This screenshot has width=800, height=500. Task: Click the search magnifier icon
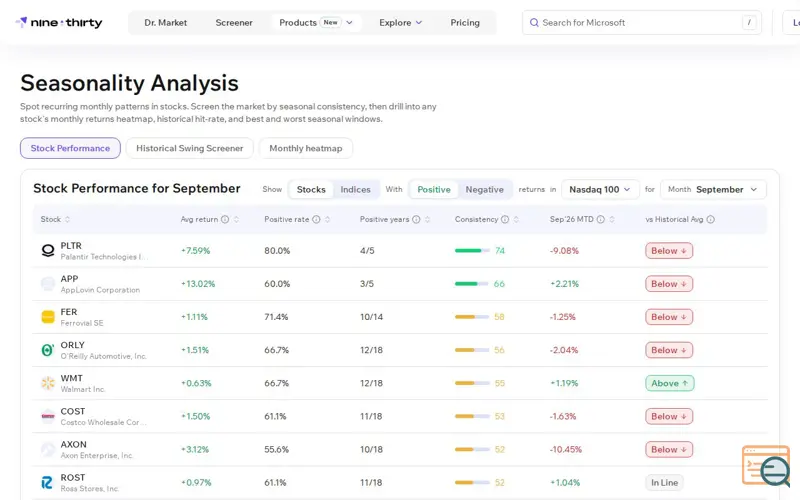(534, 22)
